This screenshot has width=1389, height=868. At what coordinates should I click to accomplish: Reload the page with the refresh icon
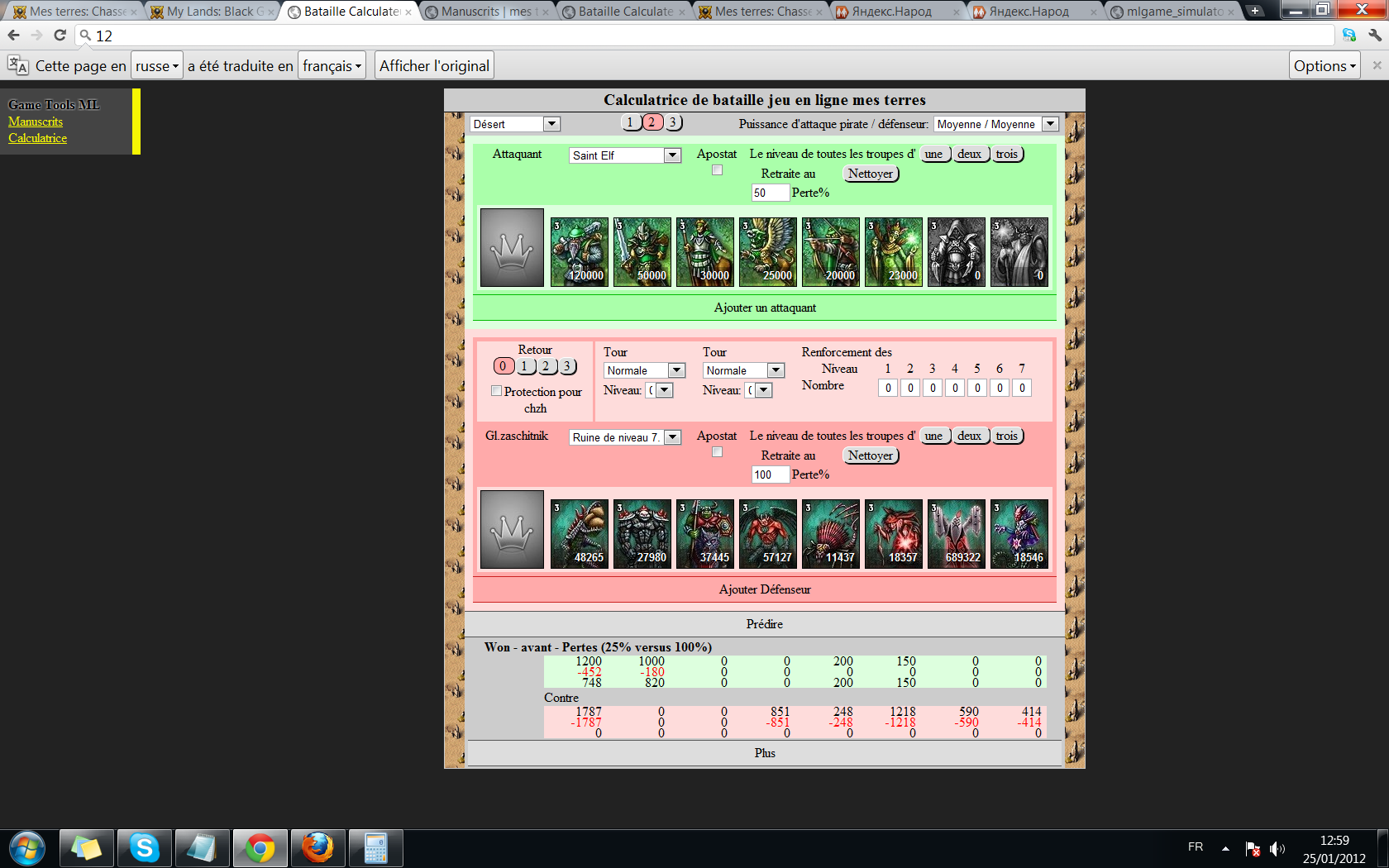[x=60, y=36]
